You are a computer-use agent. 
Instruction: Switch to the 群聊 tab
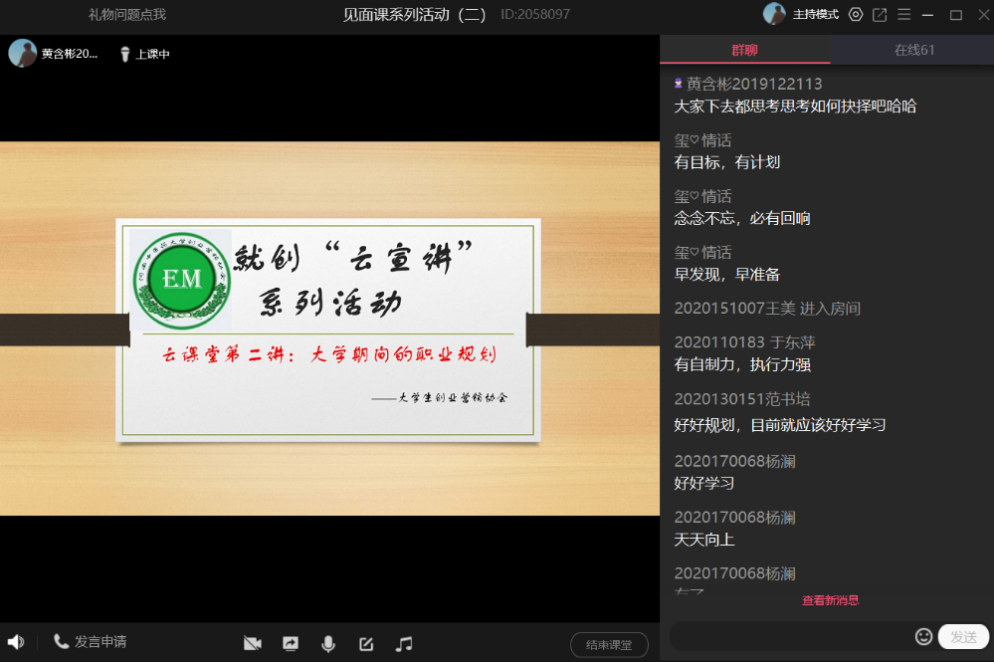pos(744,50)
